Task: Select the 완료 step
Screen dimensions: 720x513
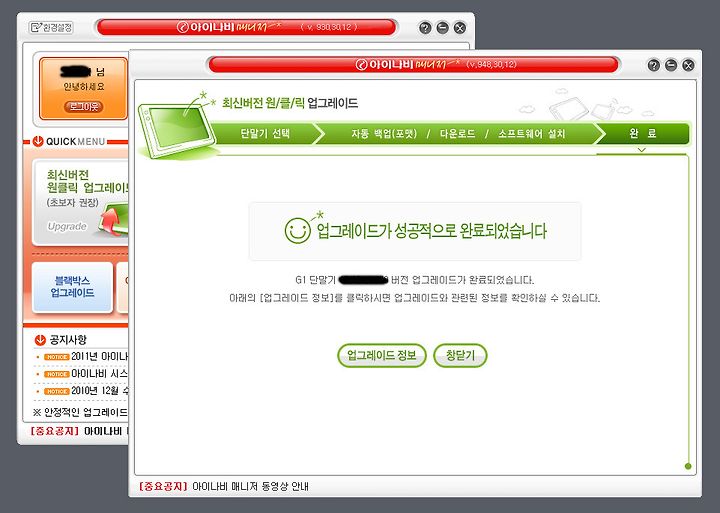Action: [x=643, y=134]
